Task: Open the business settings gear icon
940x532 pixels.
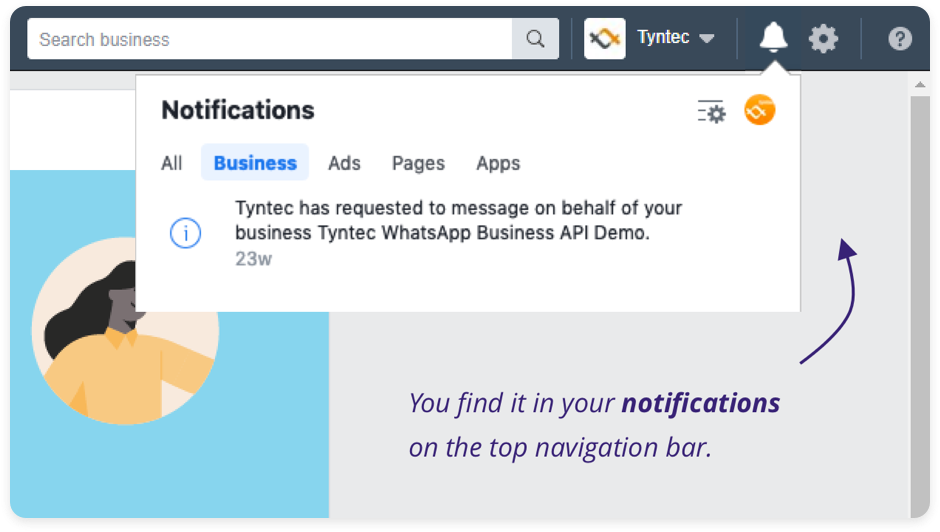Action: point(823,39)
